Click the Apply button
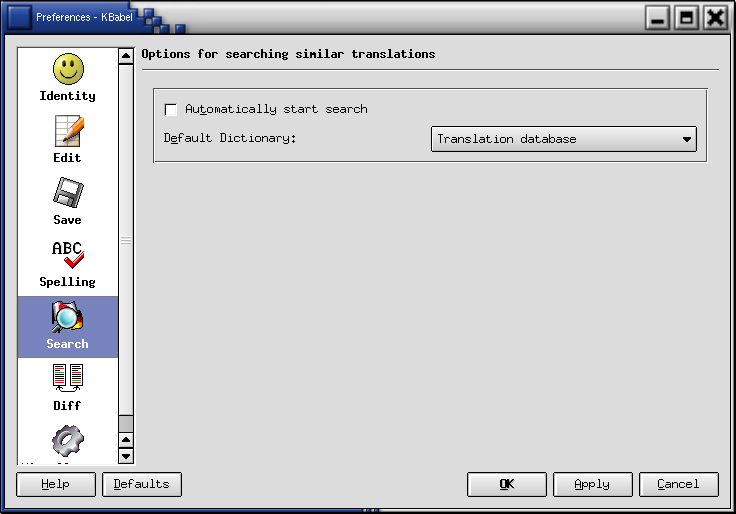Screen dimensions: 736x514 (x=592, y=484)
